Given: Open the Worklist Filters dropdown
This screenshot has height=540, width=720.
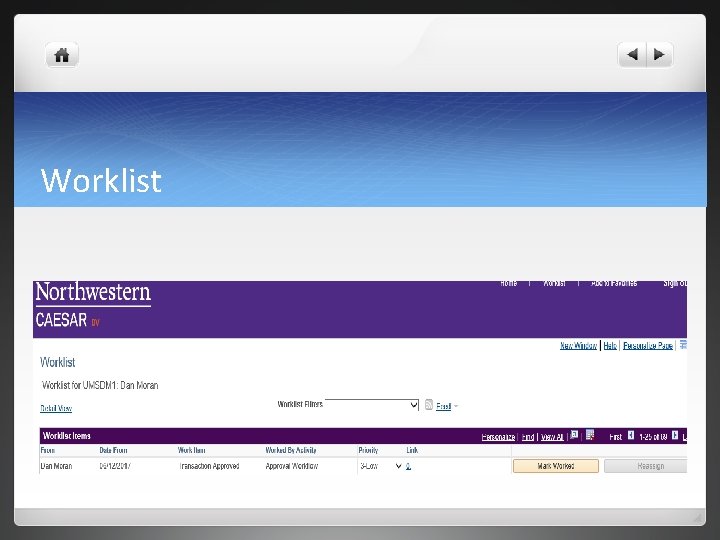Looking at the screenshot, I should coord(371,405).
